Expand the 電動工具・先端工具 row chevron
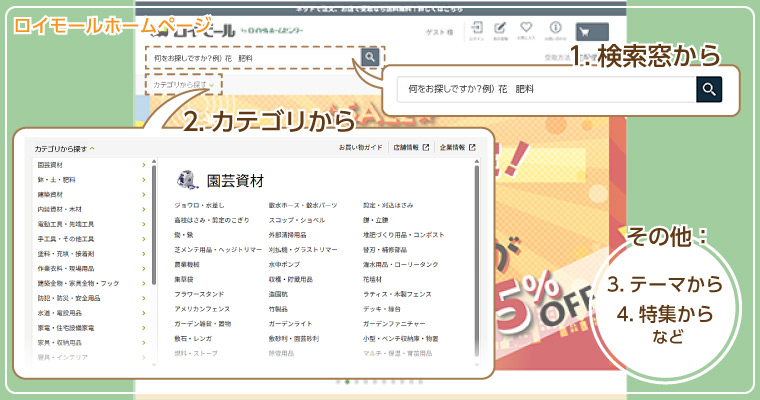The height and width of the screenshot is (400, 760). coord(143,224)
